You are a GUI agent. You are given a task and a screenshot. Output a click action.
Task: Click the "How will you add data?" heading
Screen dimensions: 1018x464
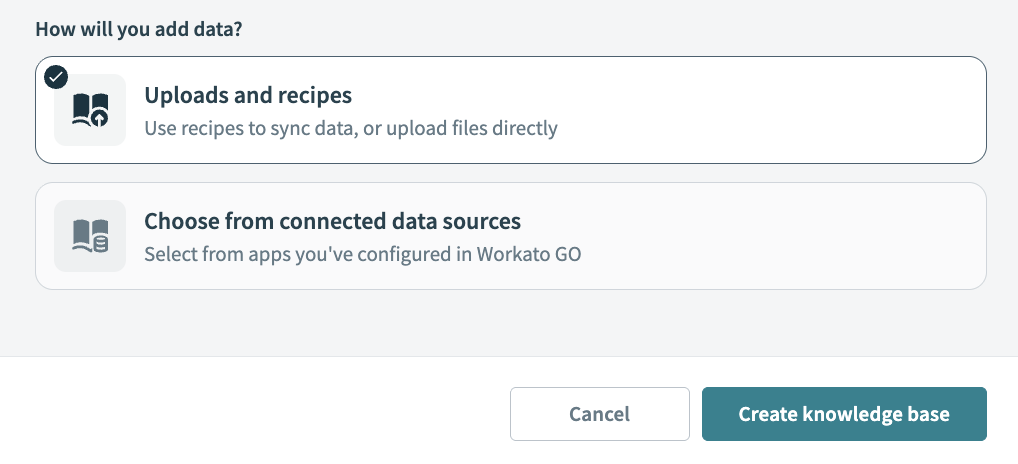[x=139, y=28]
